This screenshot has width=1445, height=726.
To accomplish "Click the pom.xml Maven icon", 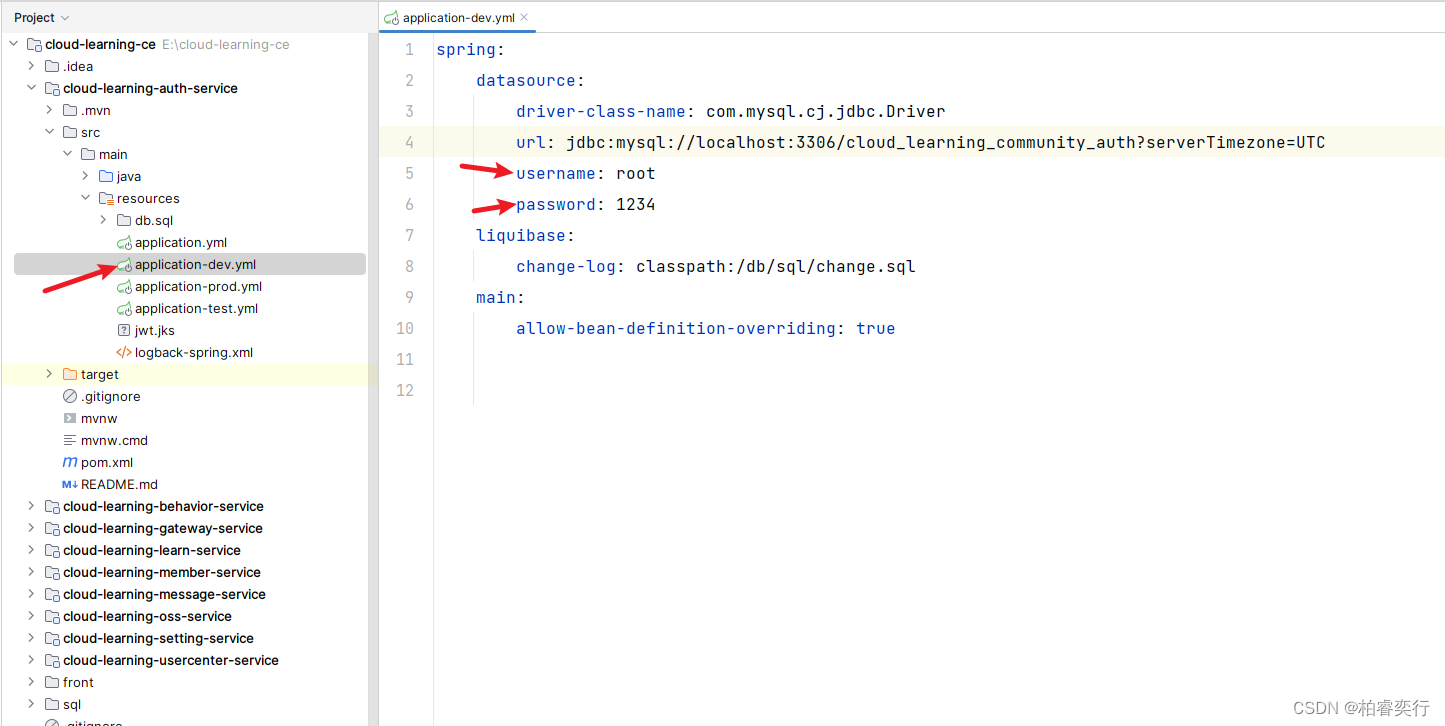I will pyautogui.click(x=70, y=462).
